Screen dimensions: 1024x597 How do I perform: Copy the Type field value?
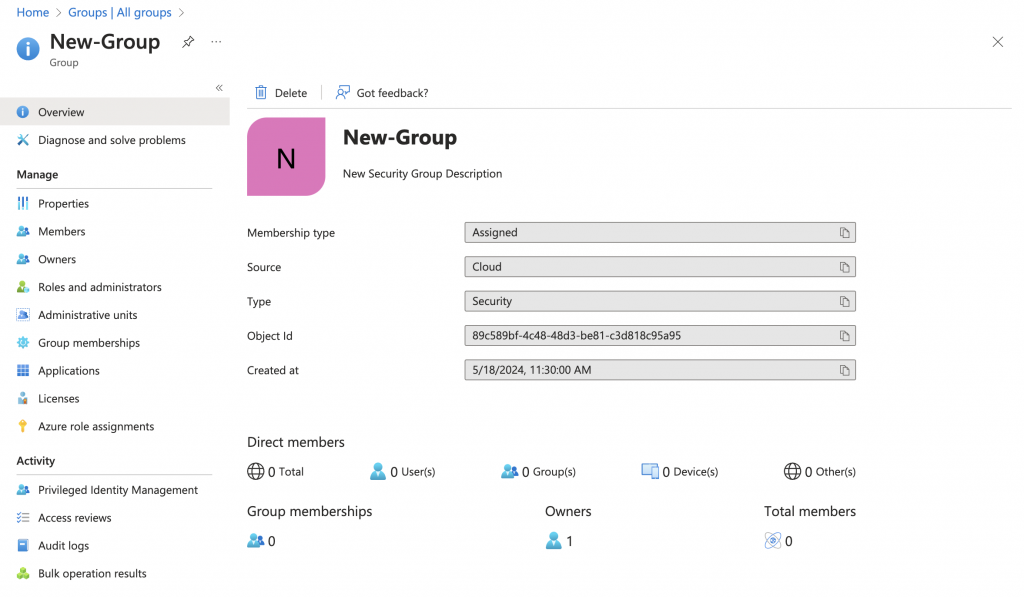[844, 301]
